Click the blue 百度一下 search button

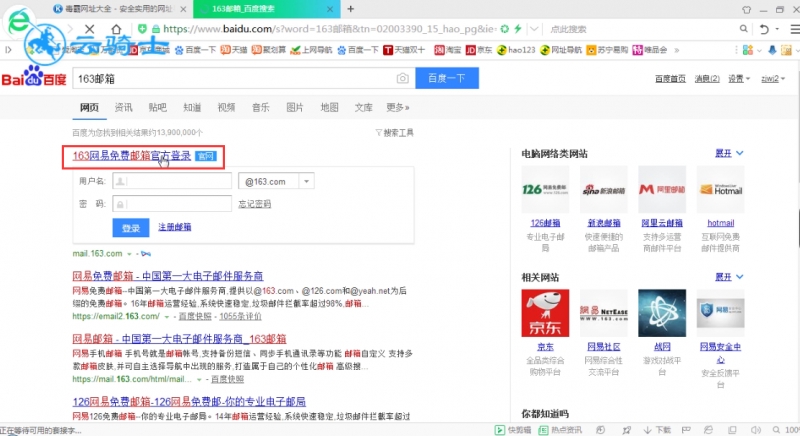[447, 78]
